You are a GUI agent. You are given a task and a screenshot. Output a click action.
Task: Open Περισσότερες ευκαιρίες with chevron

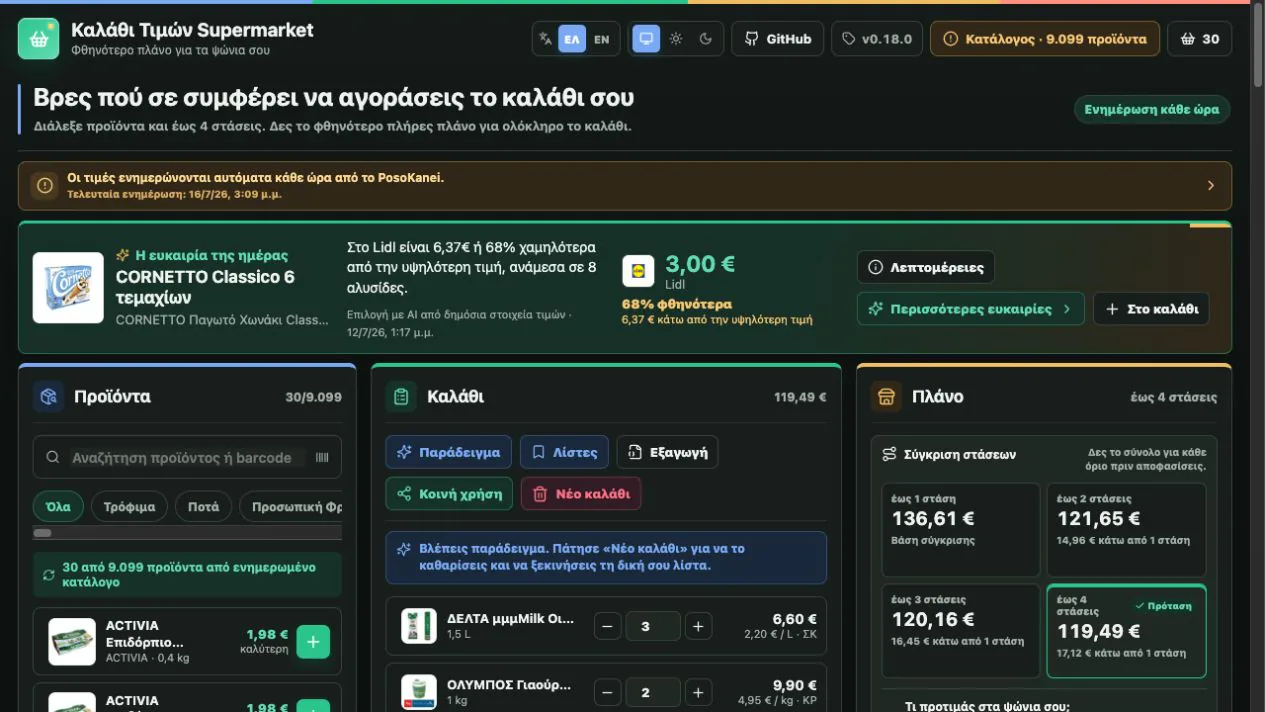(971, 309)
